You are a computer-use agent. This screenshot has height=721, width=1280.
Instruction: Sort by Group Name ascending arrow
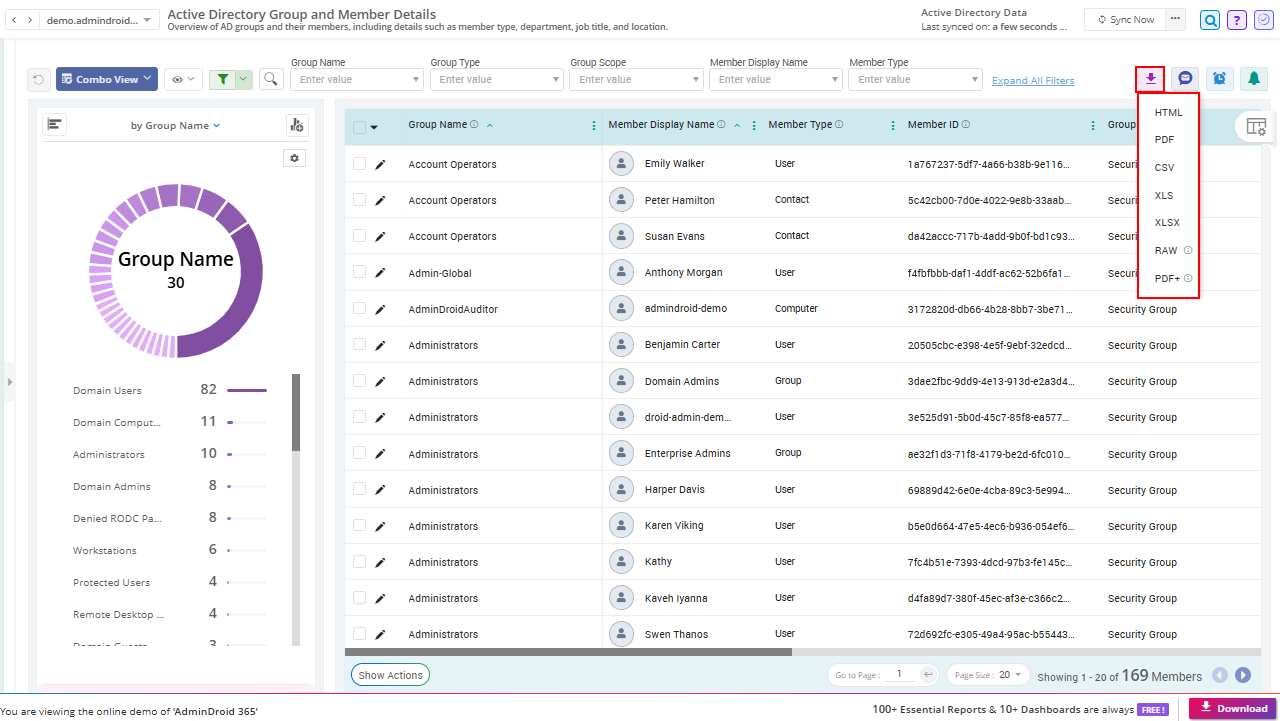coord(489,126)
